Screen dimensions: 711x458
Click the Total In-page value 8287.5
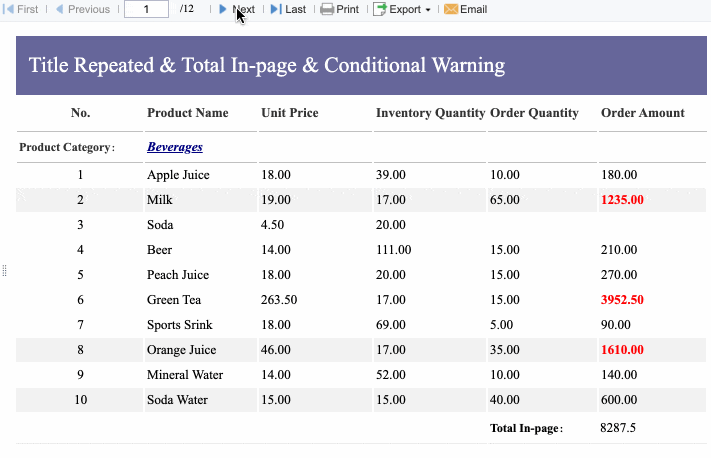click(618, 428)
